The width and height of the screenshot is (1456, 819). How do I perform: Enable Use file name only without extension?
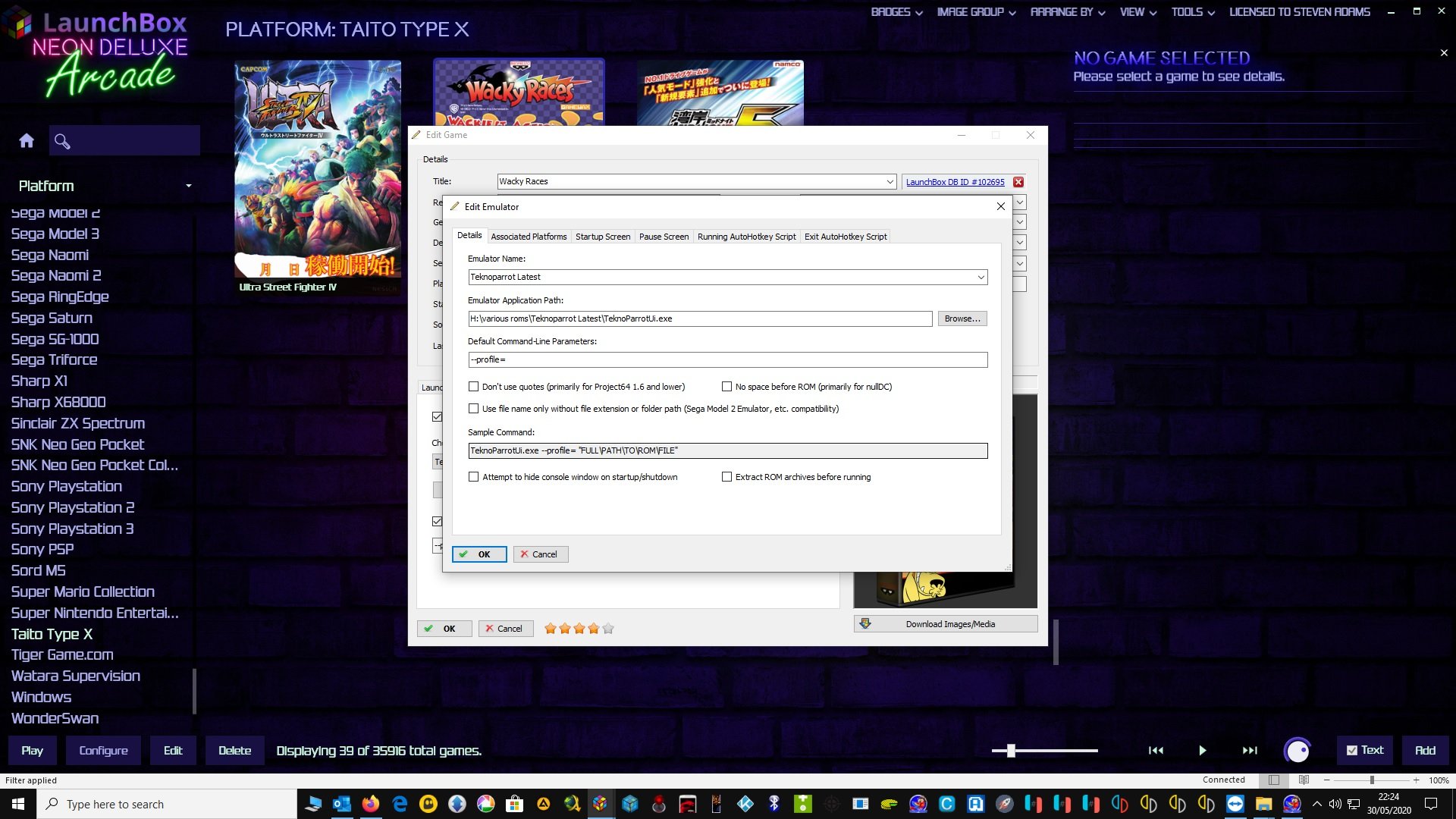[x=474, y=409]
